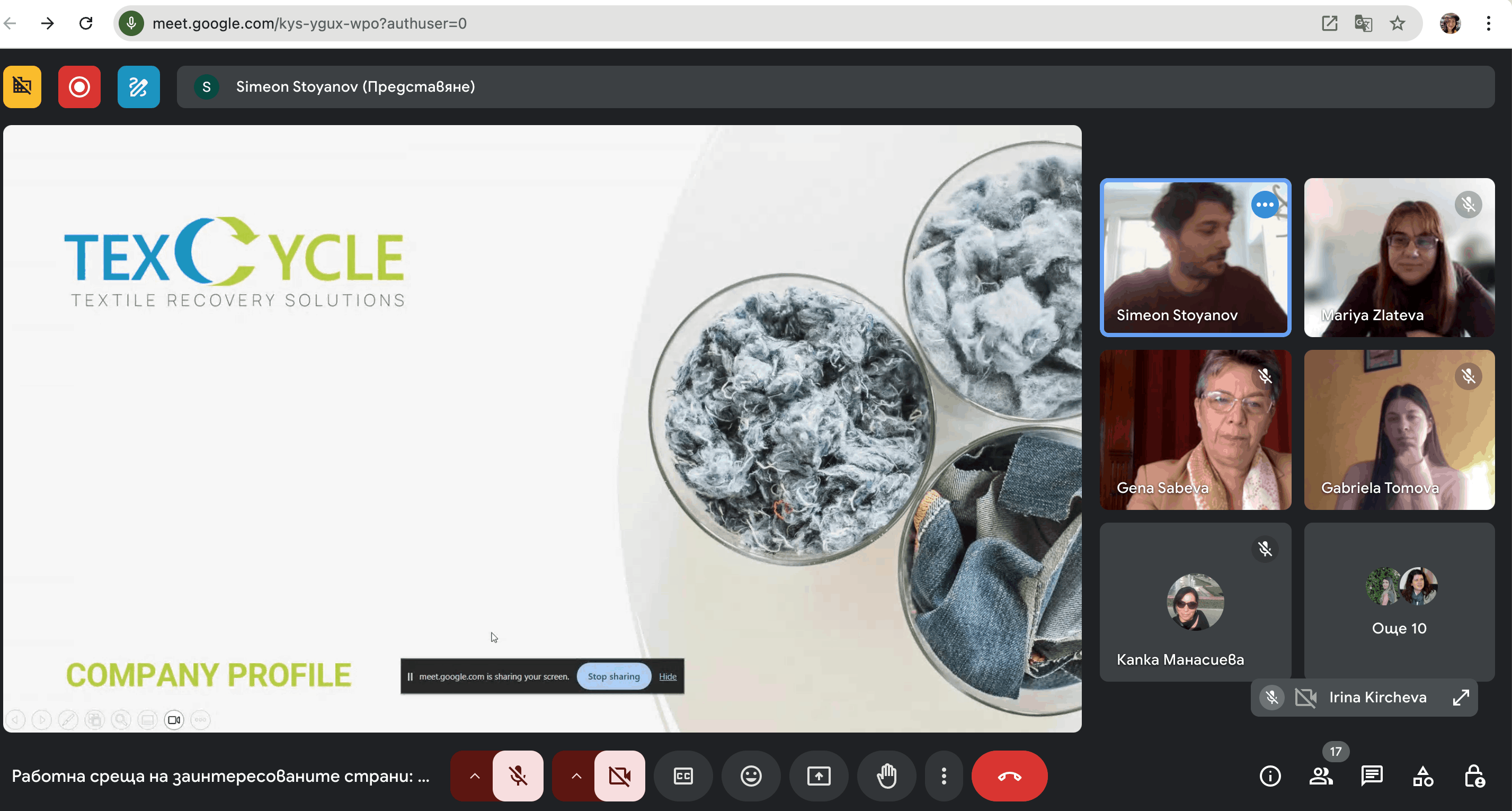The image size is (1512, 811).
Task: Click the red record button icon
Action: click(79, 87)
